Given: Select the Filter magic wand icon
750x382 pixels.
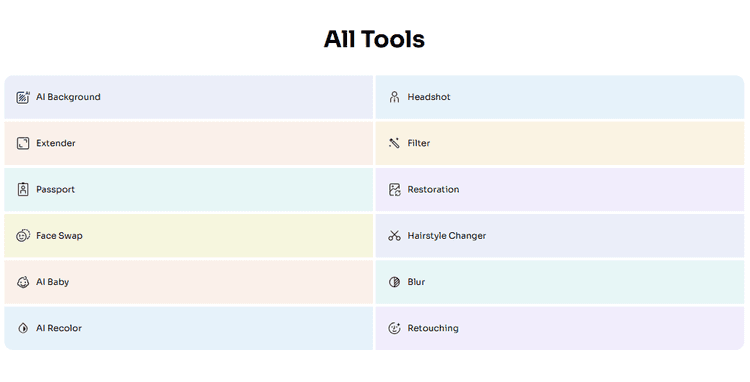Looking at the screenshot, I should point(394,143).
